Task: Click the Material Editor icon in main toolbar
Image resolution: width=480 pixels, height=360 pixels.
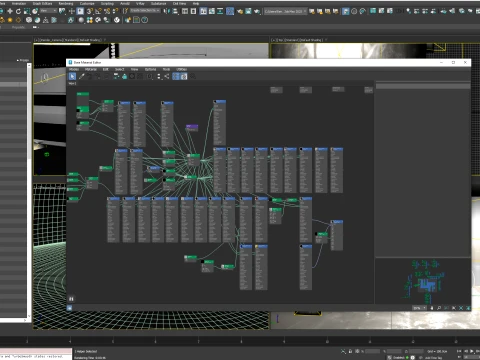Action: point(230,11)
